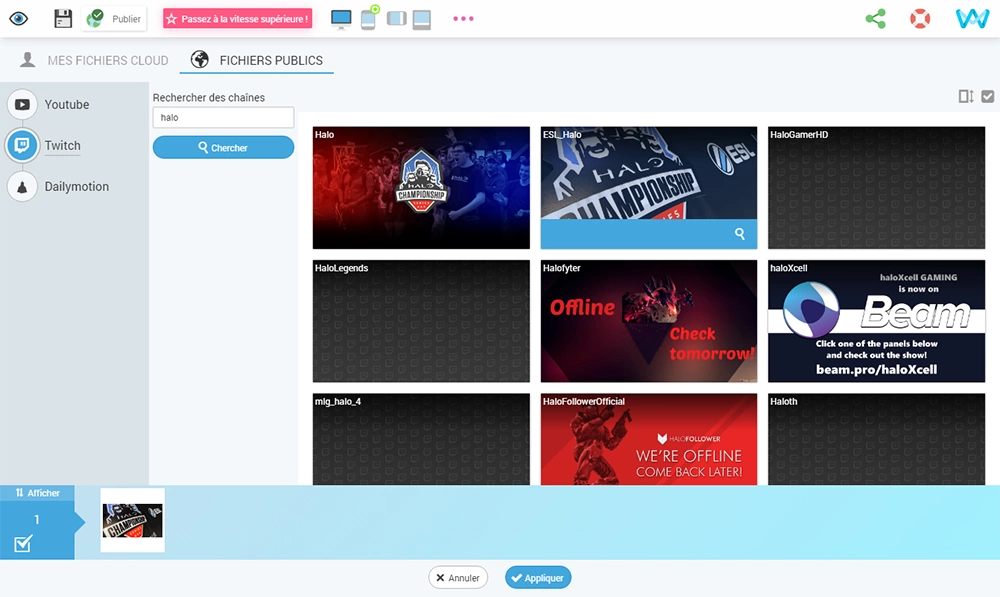Open the three-dots more options menu
This screenshot has height=597, width=1000.
463,18
